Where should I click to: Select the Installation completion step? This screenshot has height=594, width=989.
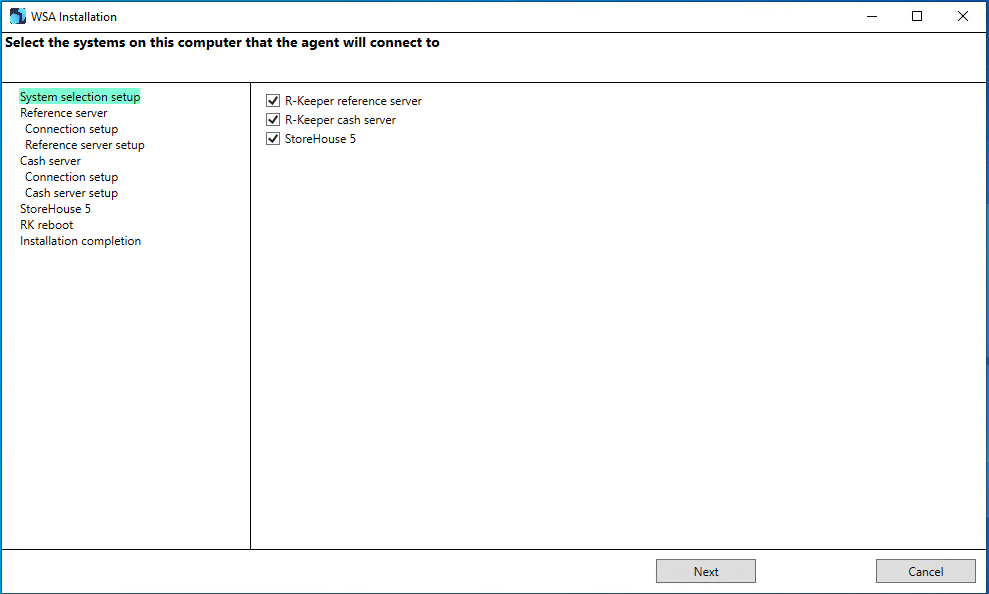(81, 241)
